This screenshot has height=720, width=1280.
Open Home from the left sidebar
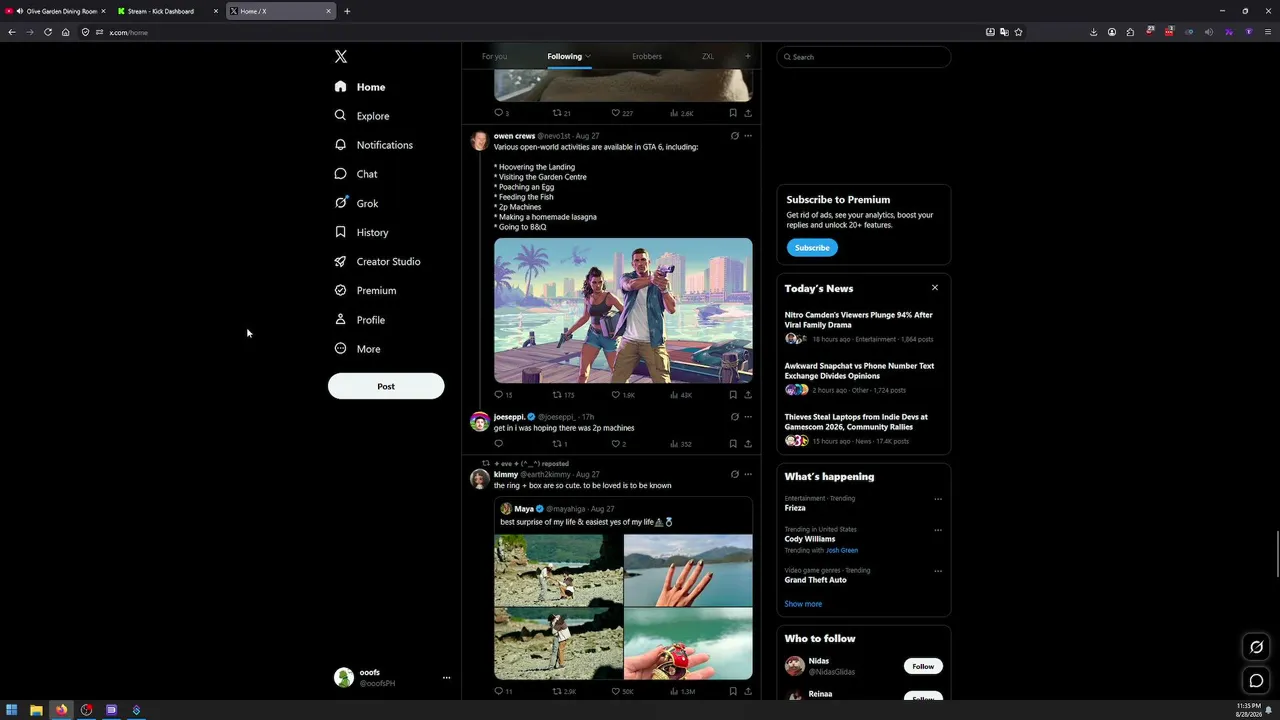click(x=360, y=87)
